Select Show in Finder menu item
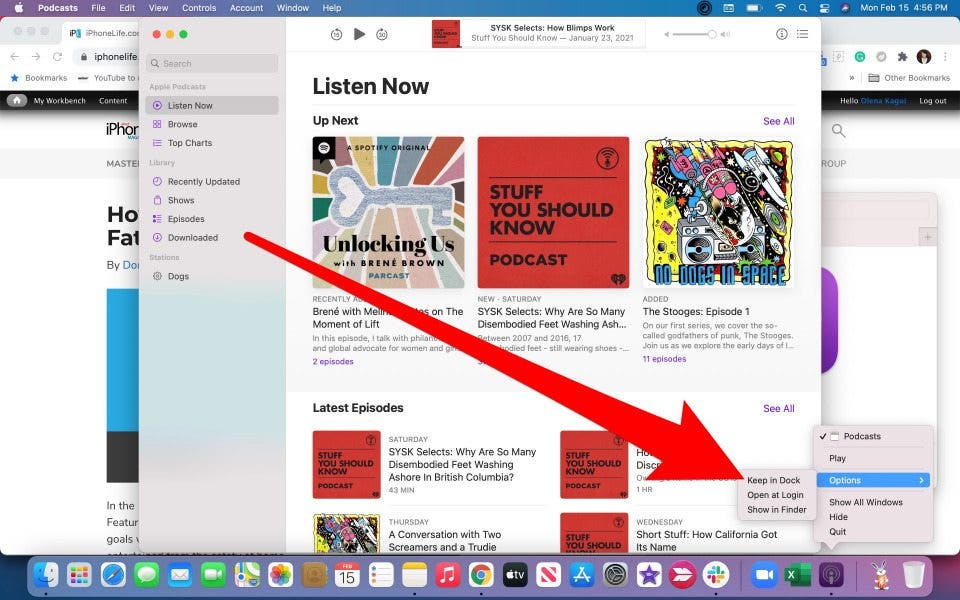 [777, 510]
